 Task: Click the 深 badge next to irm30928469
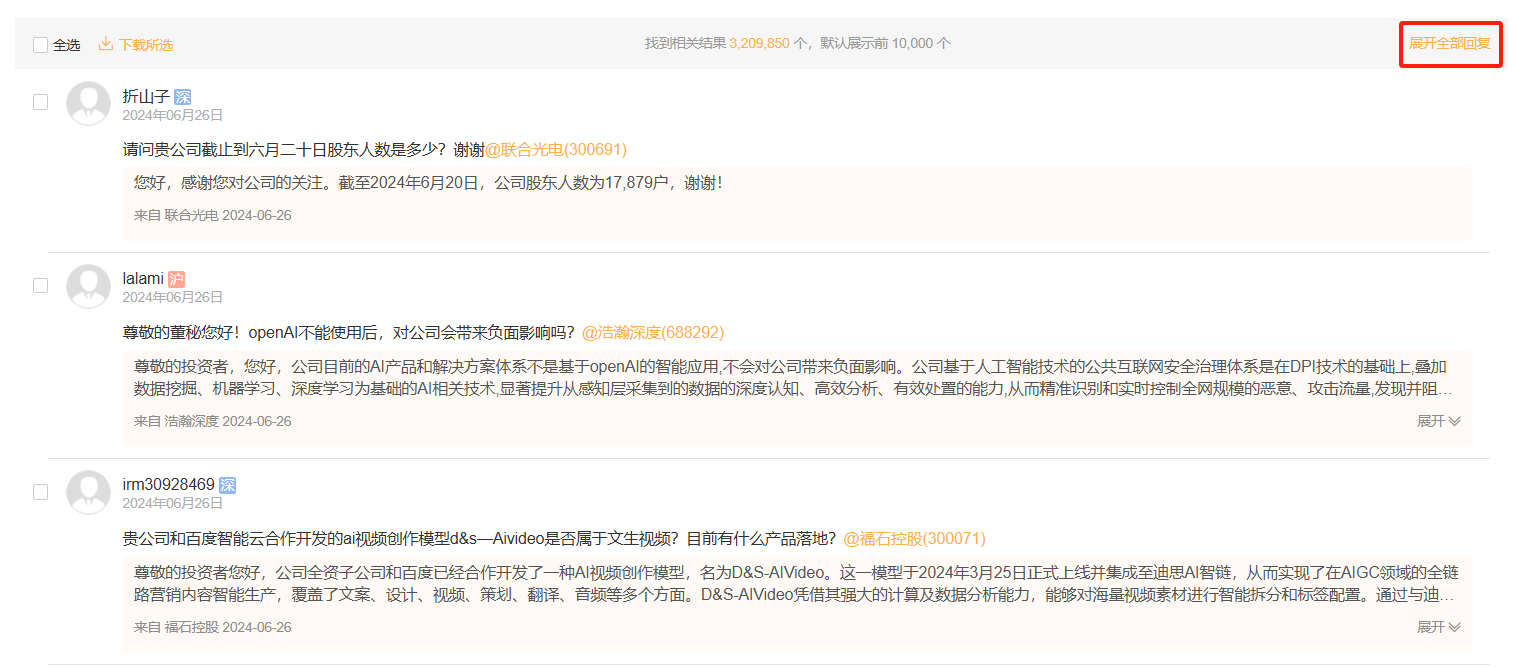(x=227, y=486)
